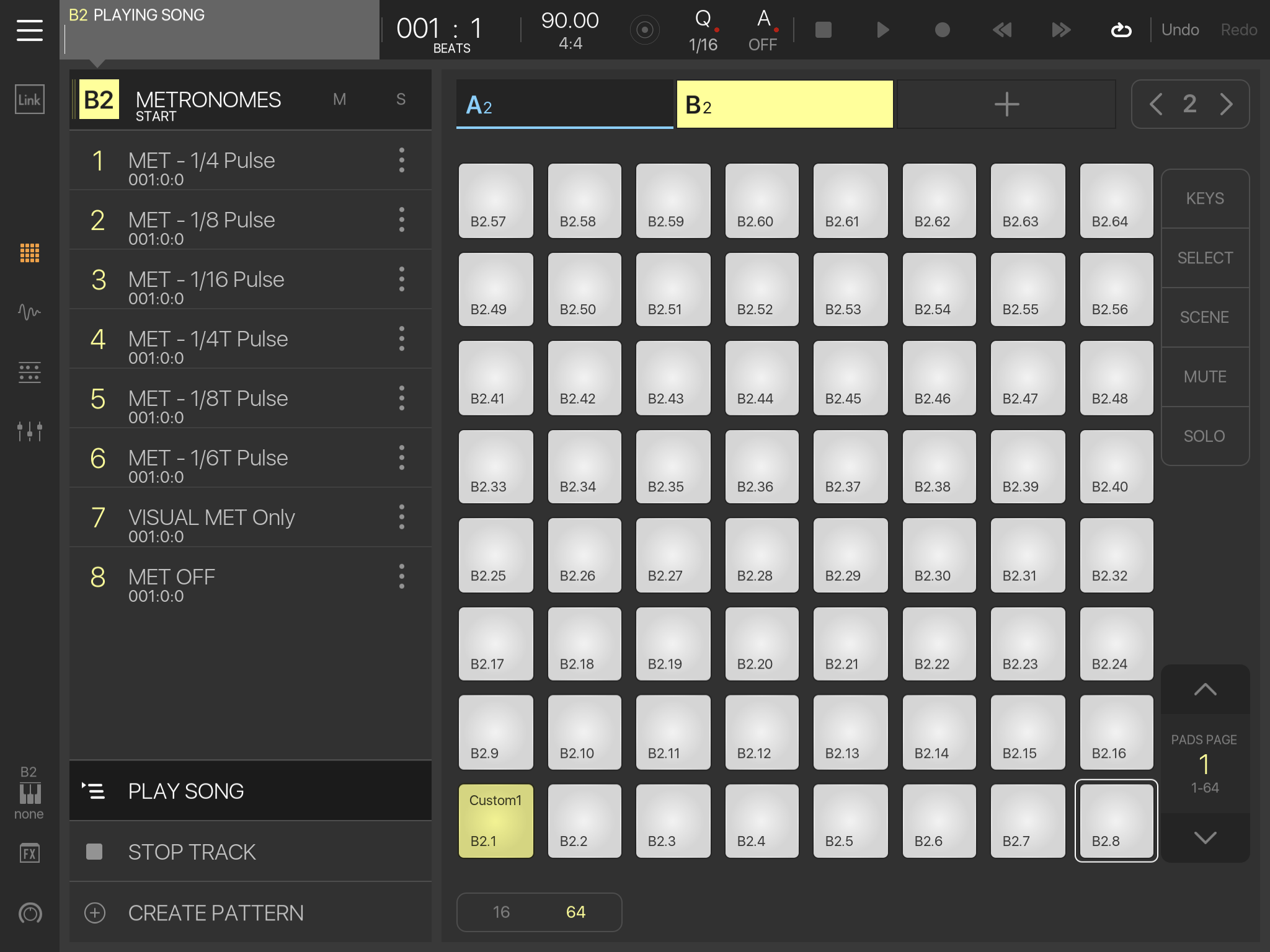Image resolution: width=1270 pixels, height=952 pixels.
Task: Open options for MET - 1/4T Pulse
Action: coord(401,338)
